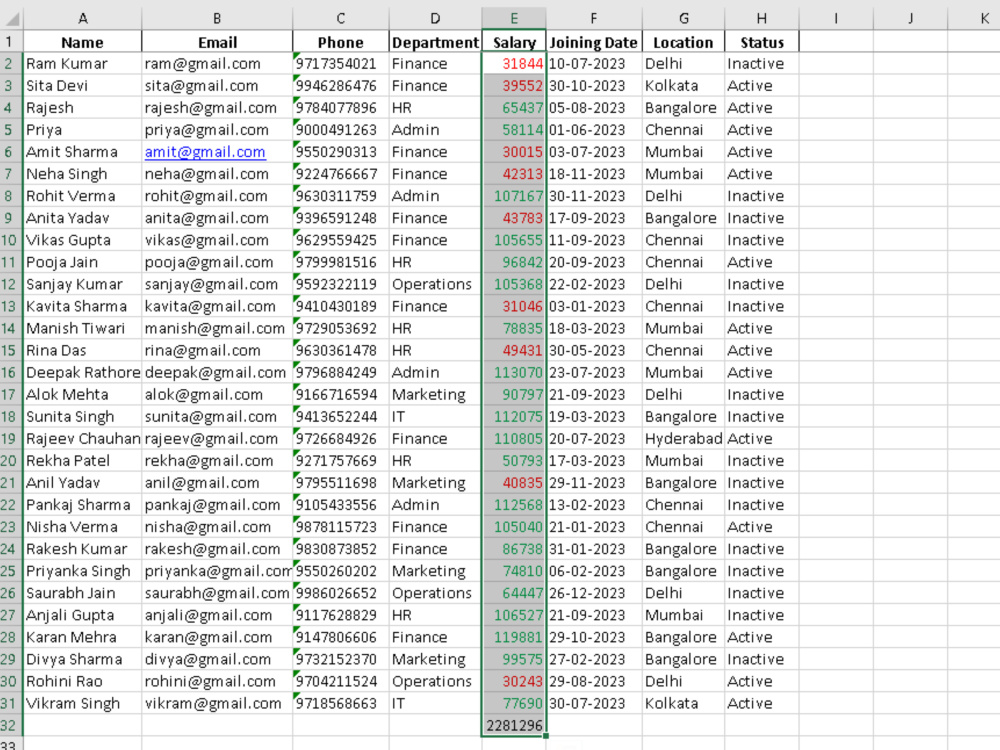Click the Name header cell
This screenshot has width=1000, height=750.
(82, 42)
